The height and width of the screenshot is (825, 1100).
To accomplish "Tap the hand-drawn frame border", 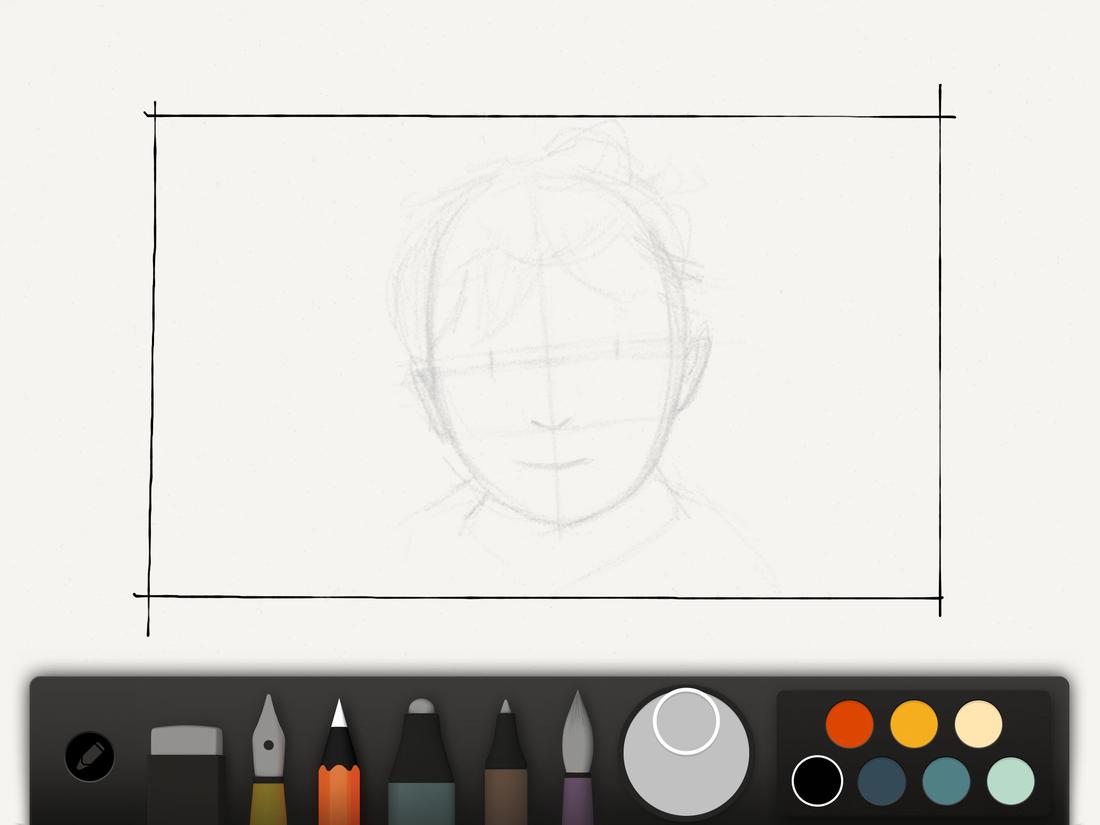I will [550, 115].
